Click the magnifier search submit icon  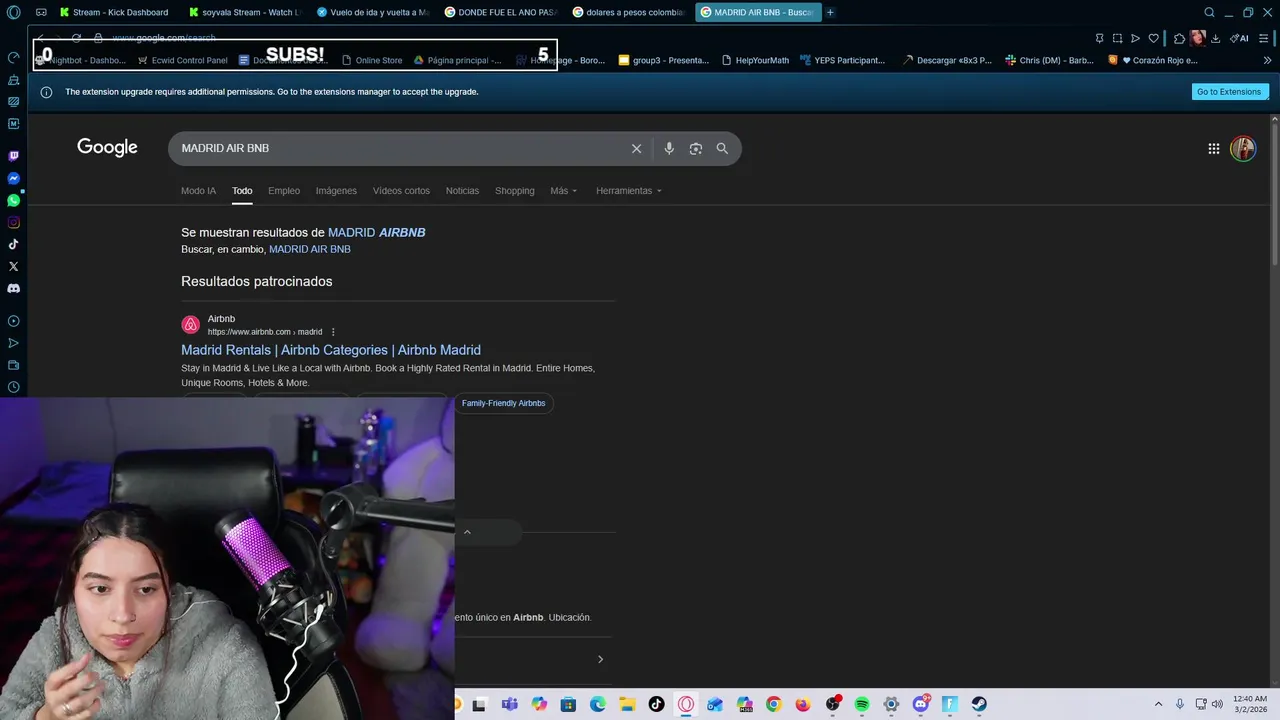click(722, 148)
